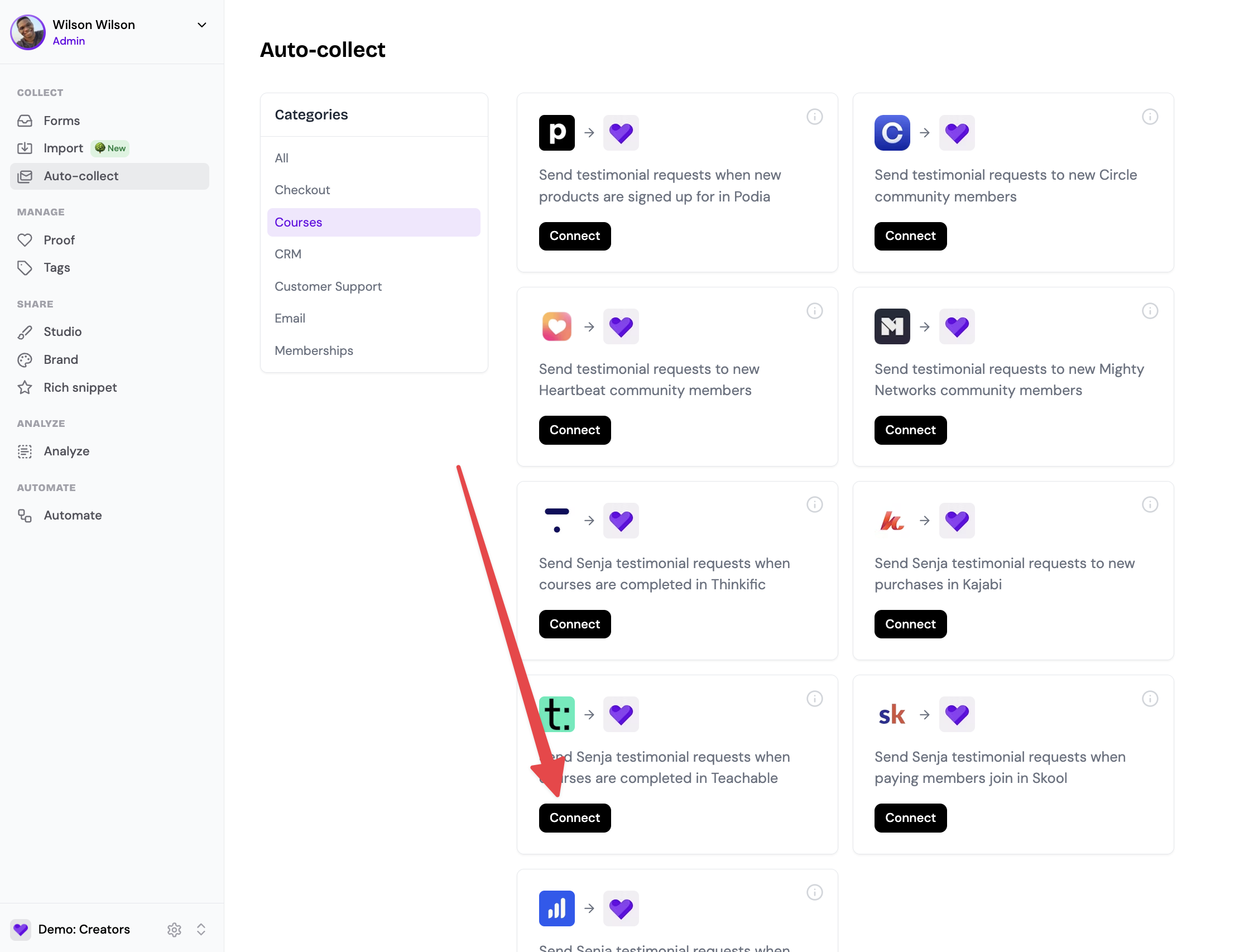
Task: Connect the Teachable integration
Action: click(575, 818)
